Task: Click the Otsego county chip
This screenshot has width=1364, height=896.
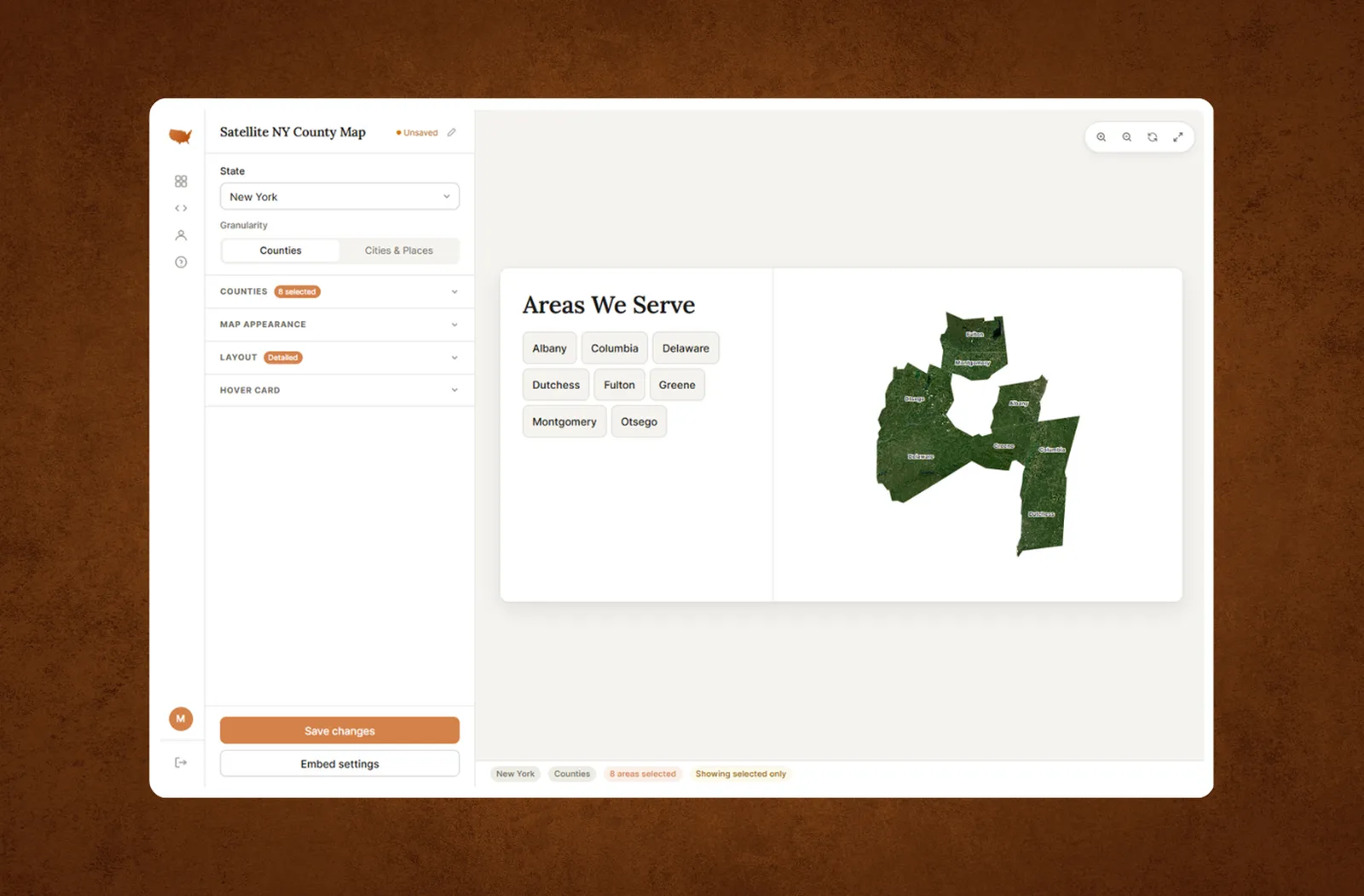Action: (639, 421)
